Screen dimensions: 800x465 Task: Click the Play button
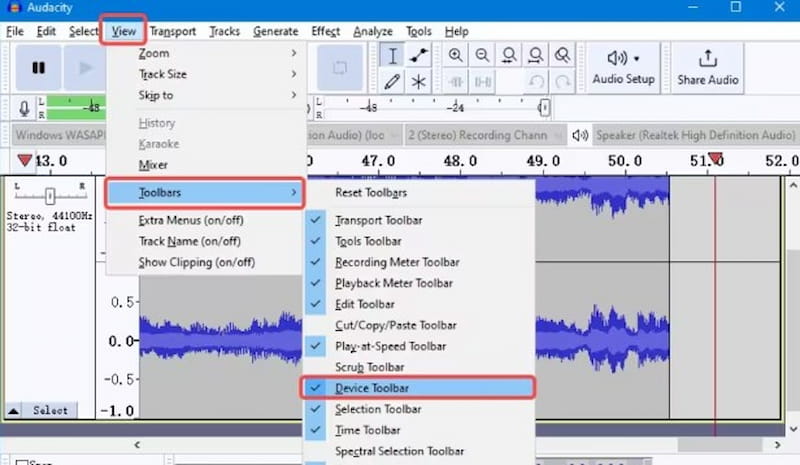click(85, 67)
